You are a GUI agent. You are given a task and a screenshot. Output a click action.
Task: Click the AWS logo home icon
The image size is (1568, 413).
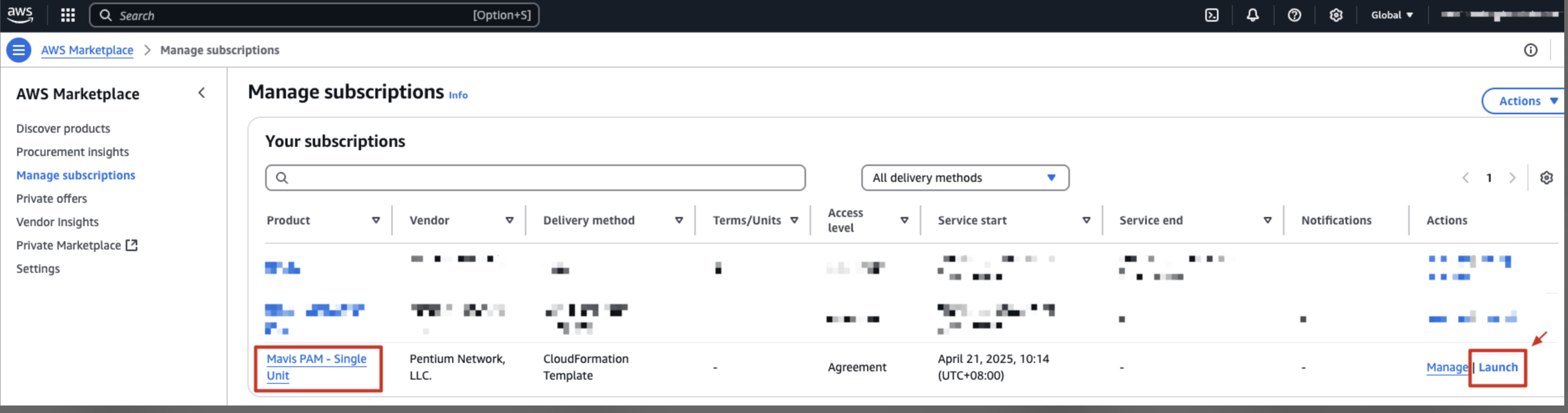point(20,15)
